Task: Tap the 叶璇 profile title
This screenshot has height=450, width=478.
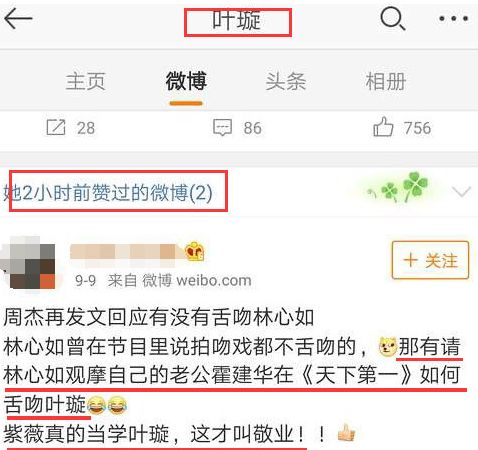Action: pos(237,21)
